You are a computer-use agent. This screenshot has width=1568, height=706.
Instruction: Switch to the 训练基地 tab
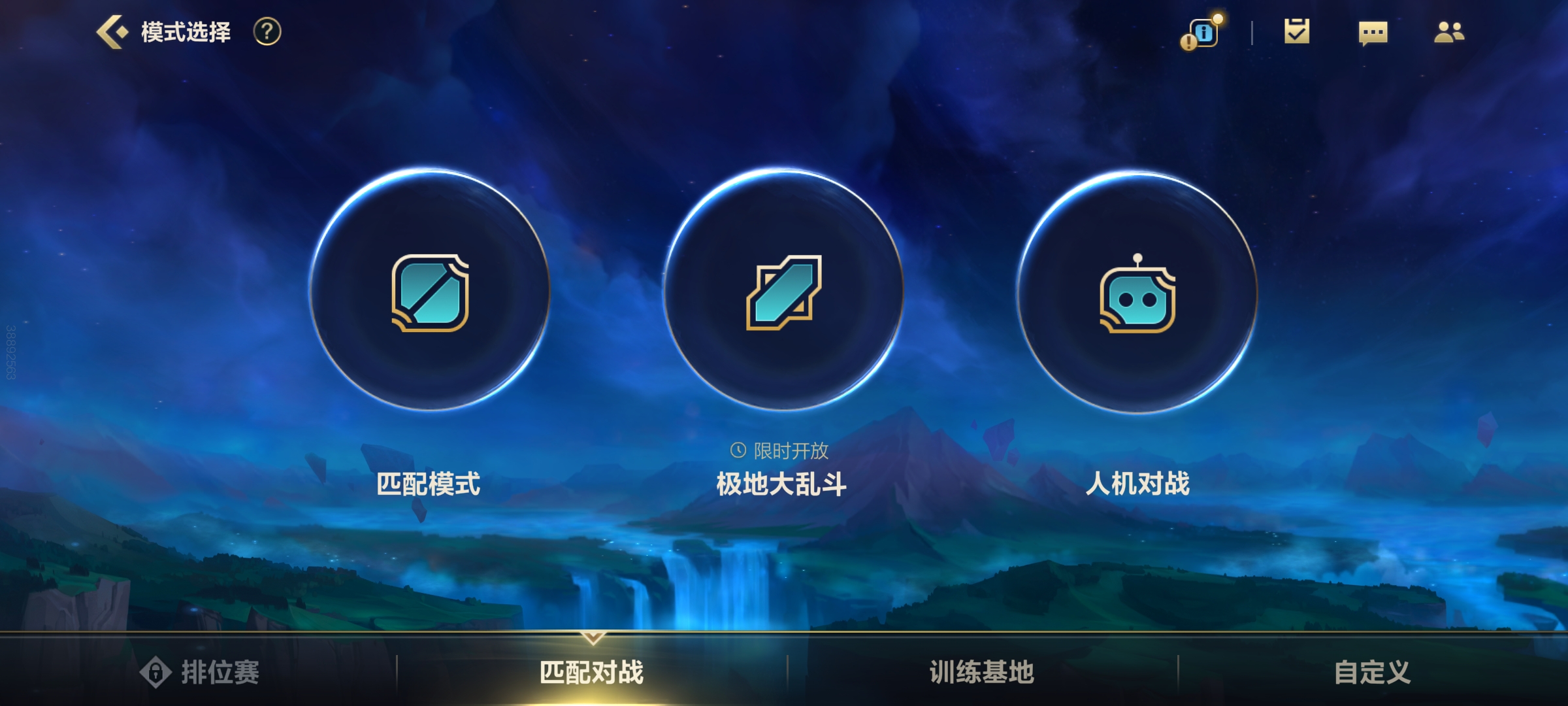982,671
